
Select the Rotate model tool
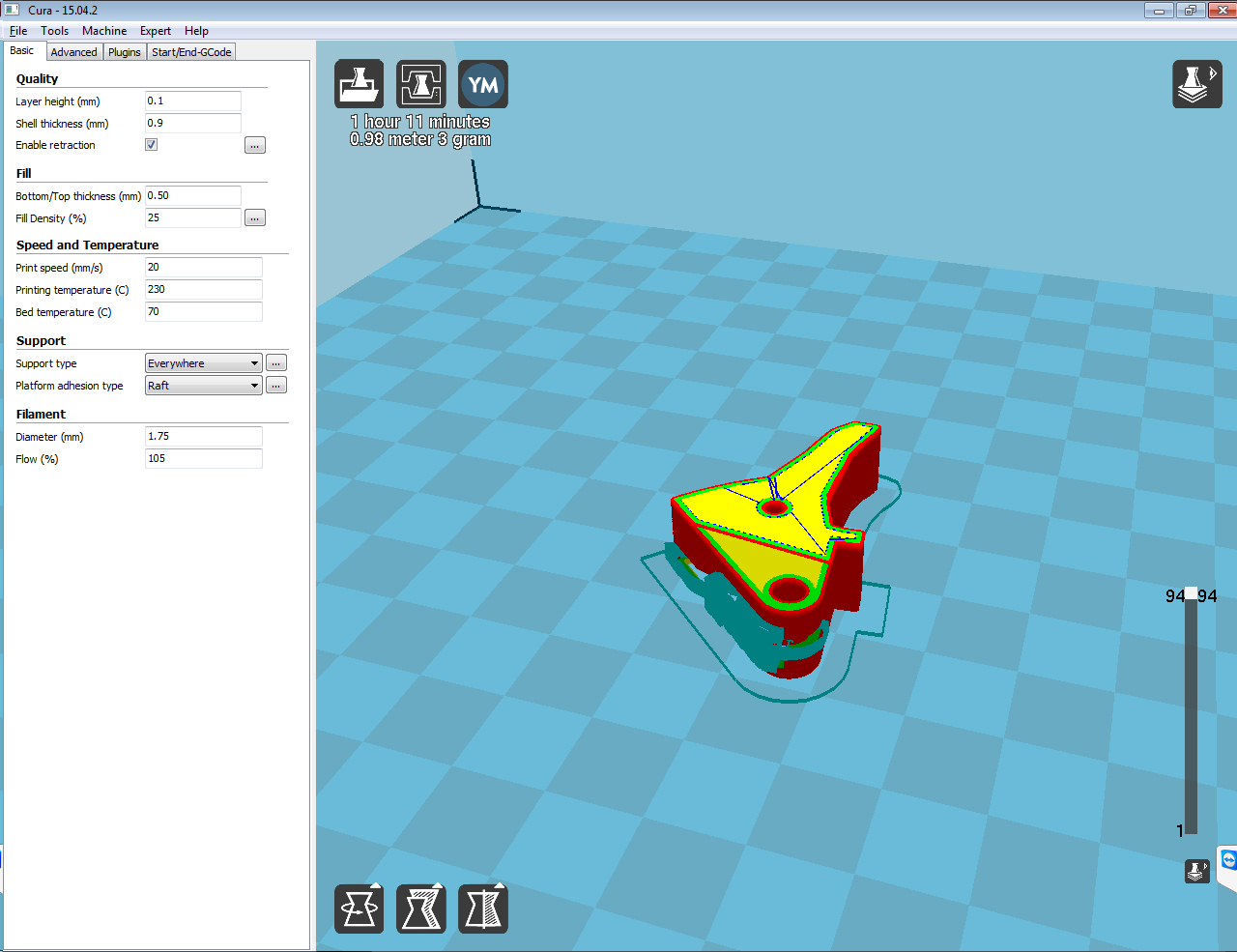click(x=360, y=909)
